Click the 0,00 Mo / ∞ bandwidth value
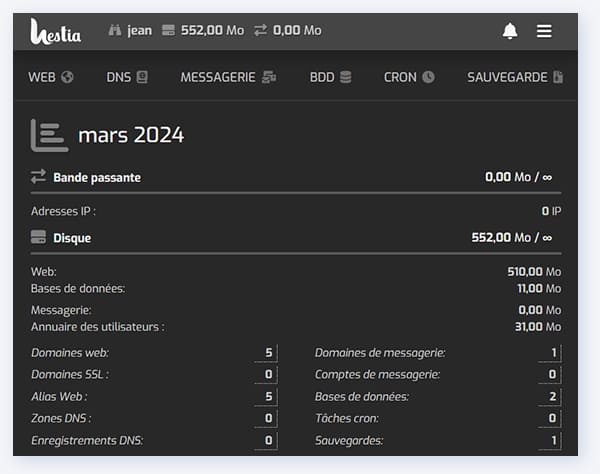The image size is (600, 474). coord(518,177)
